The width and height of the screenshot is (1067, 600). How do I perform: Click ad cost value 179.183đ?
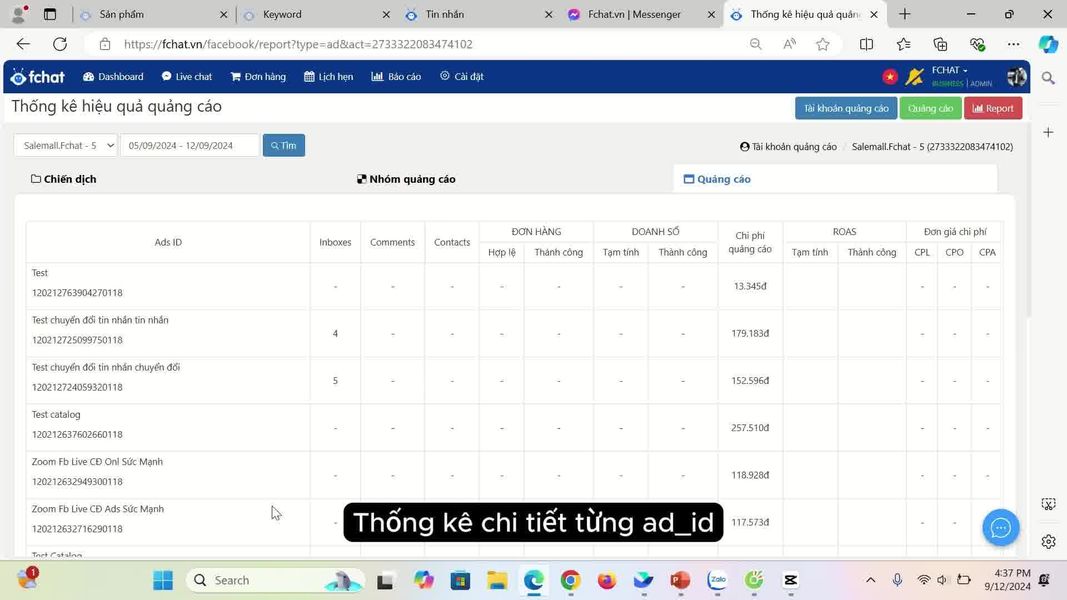pyautogui.click(x=750, y=333)
